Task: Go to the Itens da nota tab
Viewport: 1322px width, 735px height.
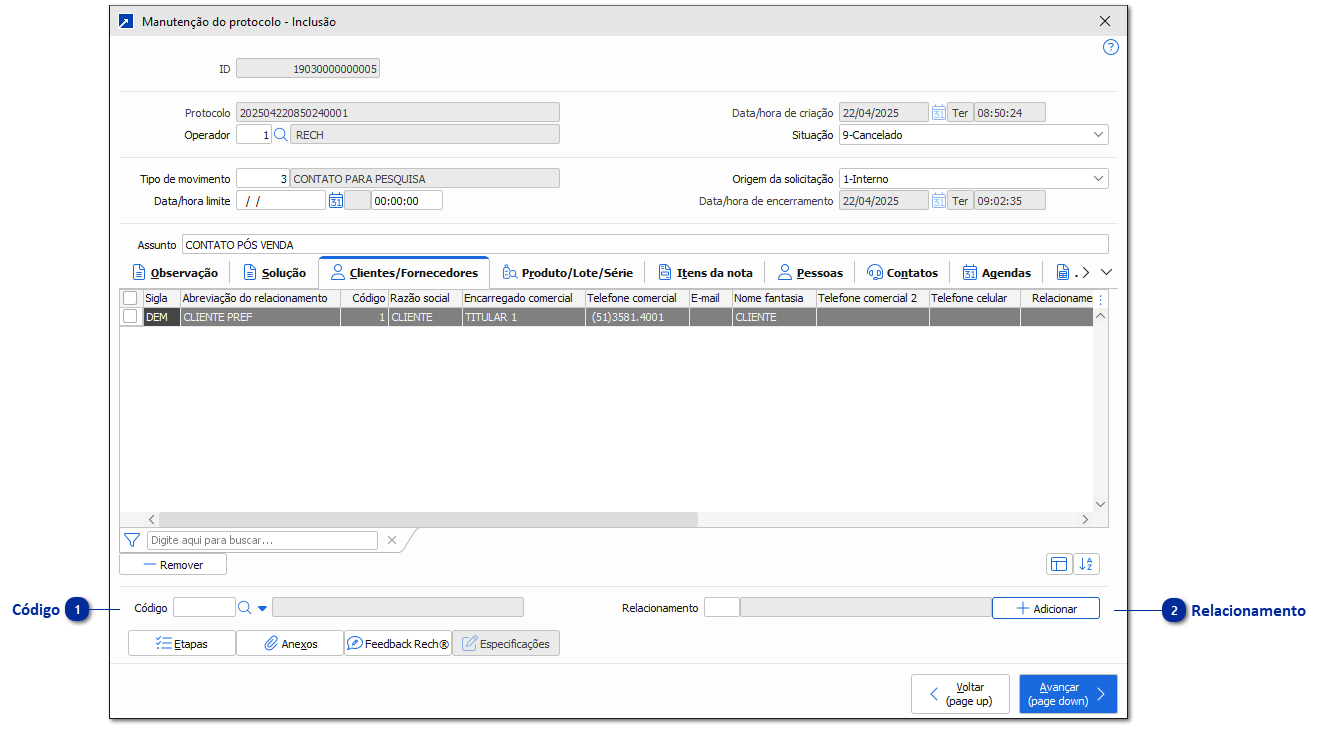Action: [x=705, y=272]
